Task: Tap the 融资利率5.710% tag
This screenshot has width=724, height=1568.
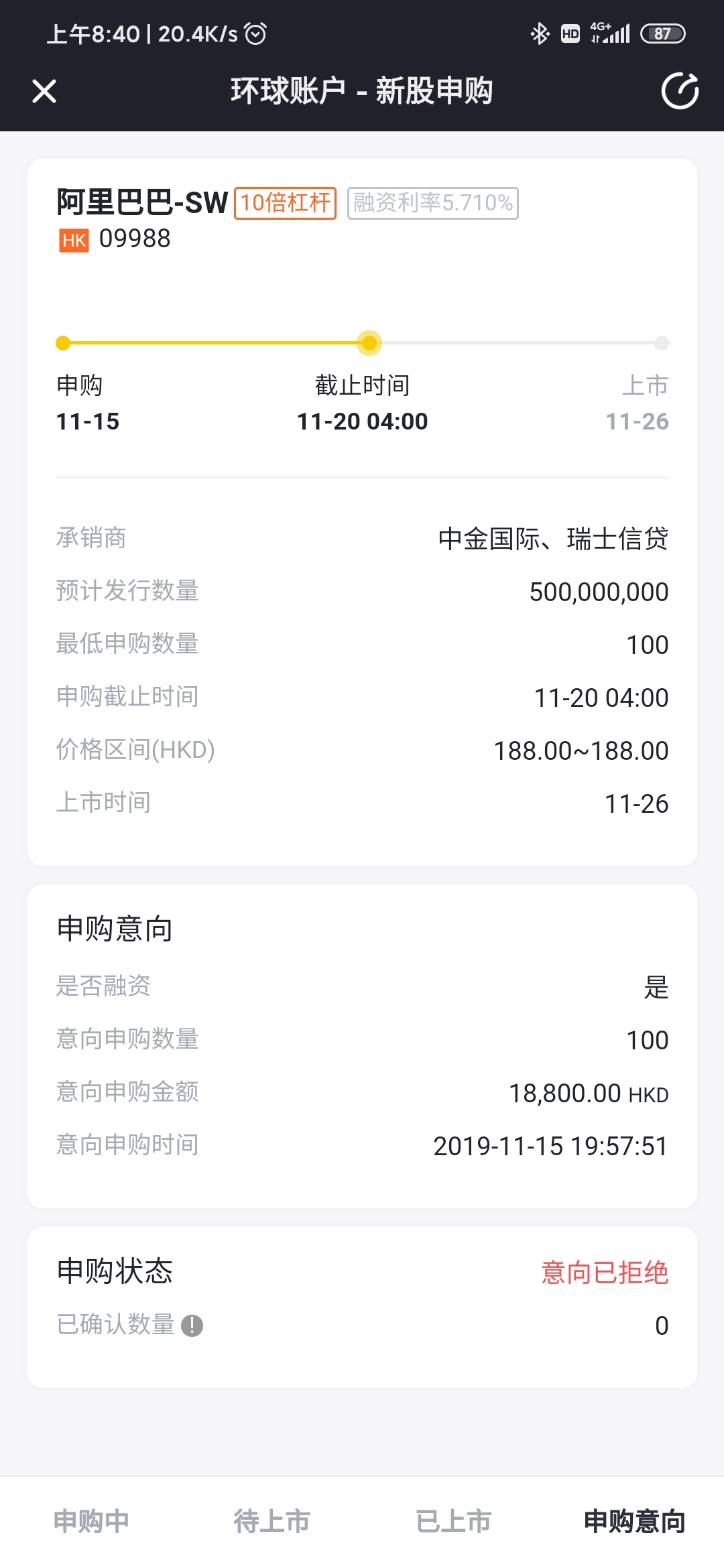Action: 433,202
